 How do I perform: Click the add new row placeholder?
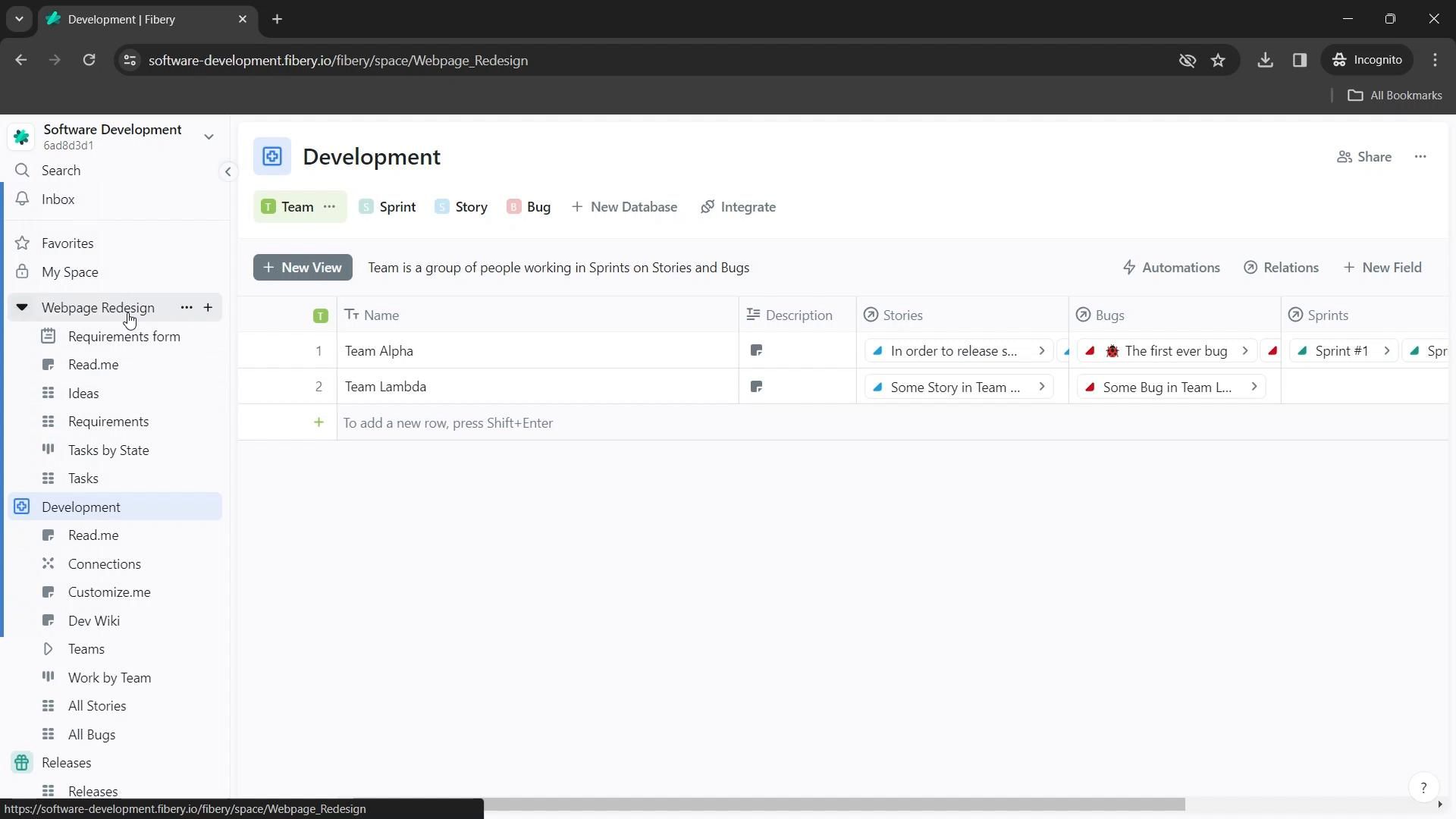pos(447,423)
